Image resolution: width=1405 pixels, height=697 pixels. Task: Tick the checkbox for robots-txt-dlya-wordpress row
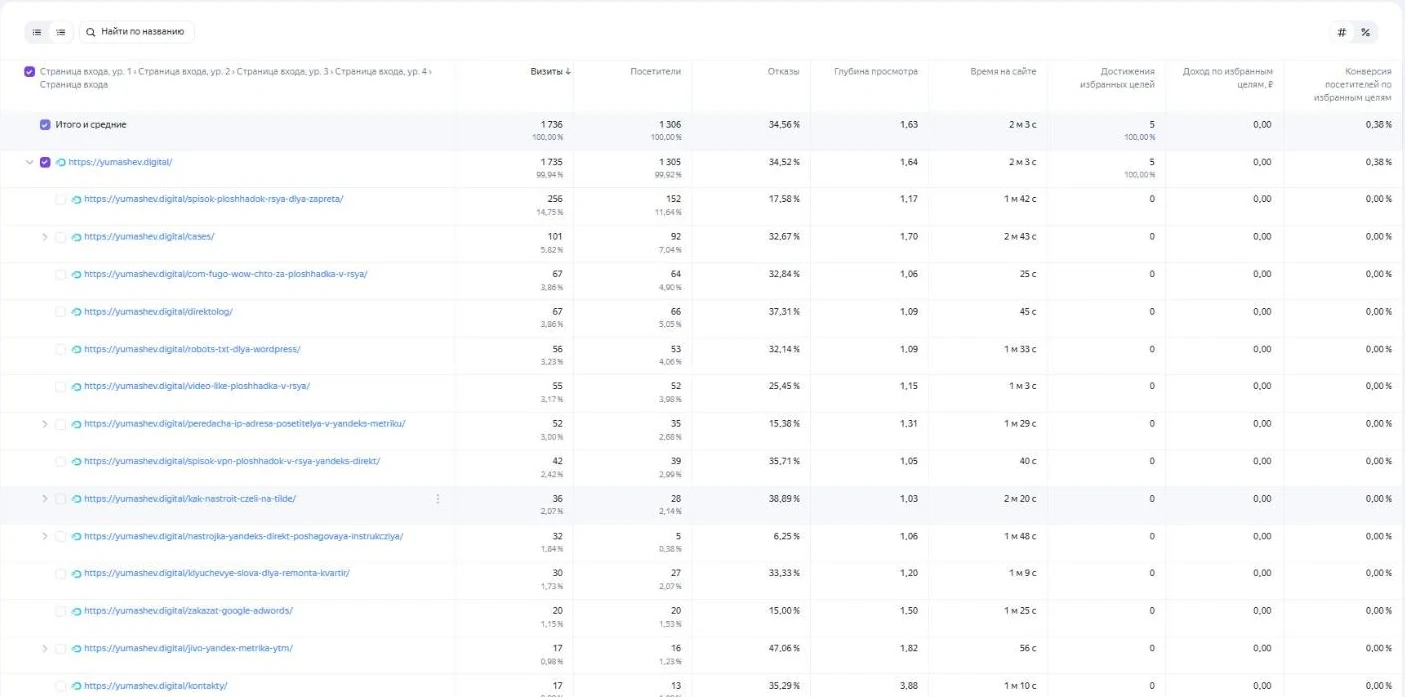coord(61,349)
